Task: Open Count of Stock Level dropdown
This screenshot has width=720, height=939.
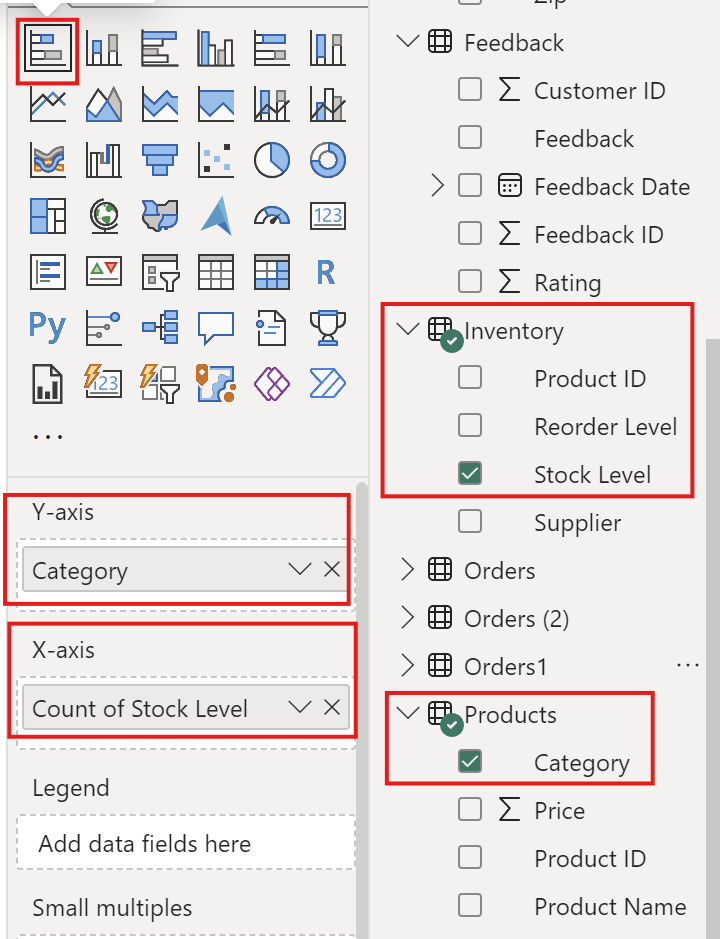Action: point(299,708)
